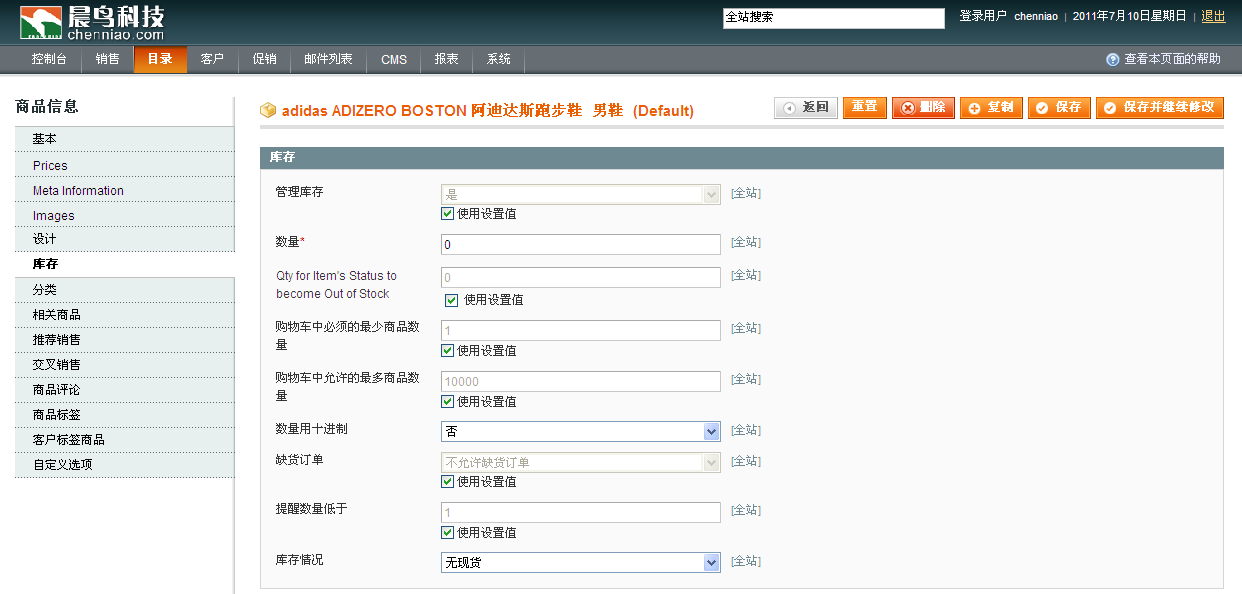Click the chenniao username text

[x=1036, y=17]
